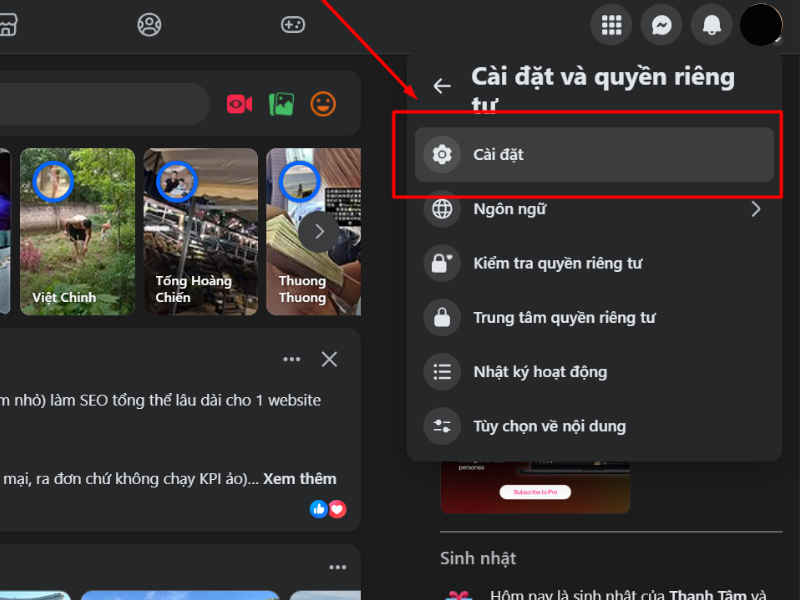
Task: Click the list icon for activity log
Action: pyautogui.click(x=442, y=372)
